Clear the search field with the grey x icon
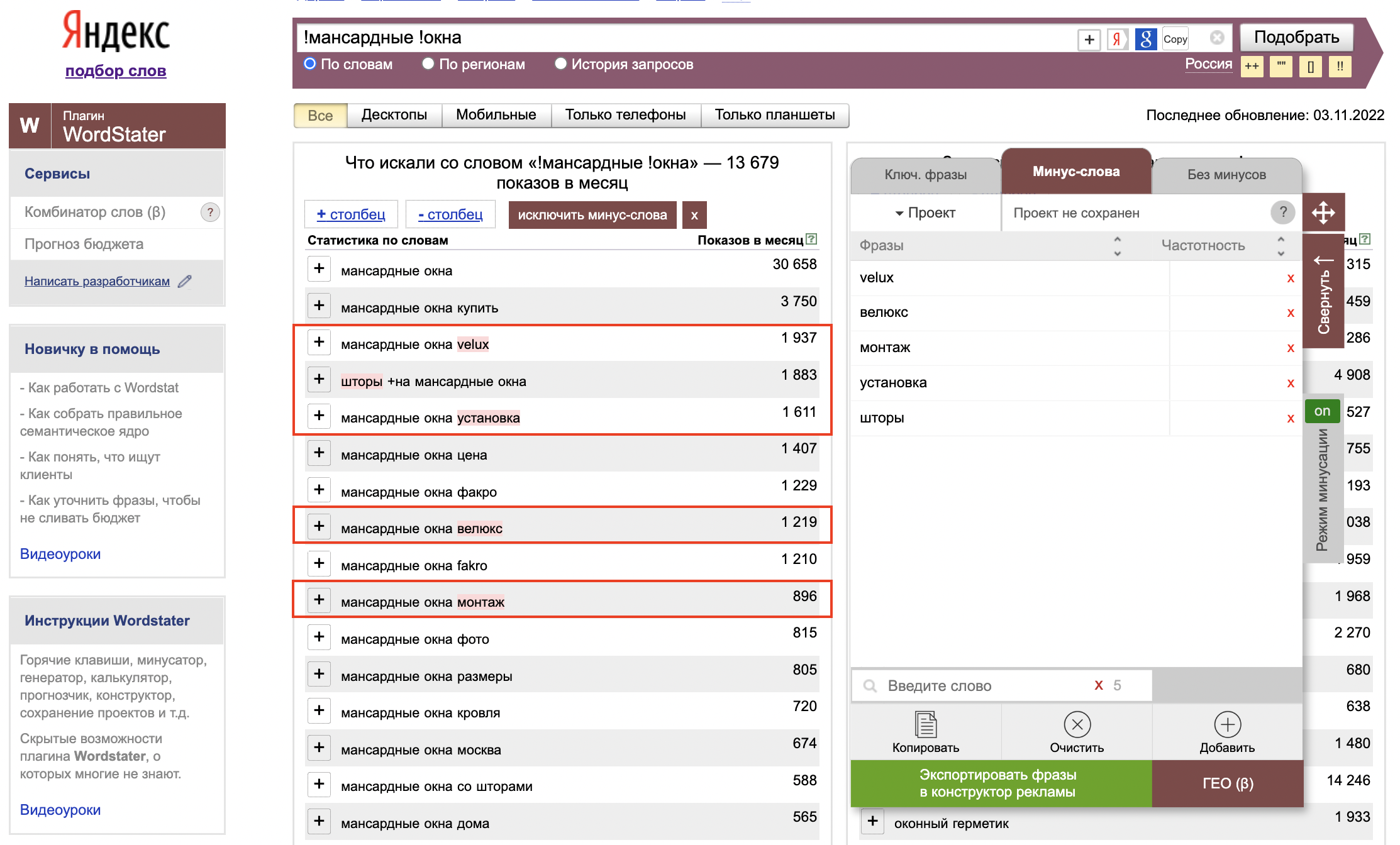Image resolution: width=1400 pixels, height=845 pixels. 1217,38
